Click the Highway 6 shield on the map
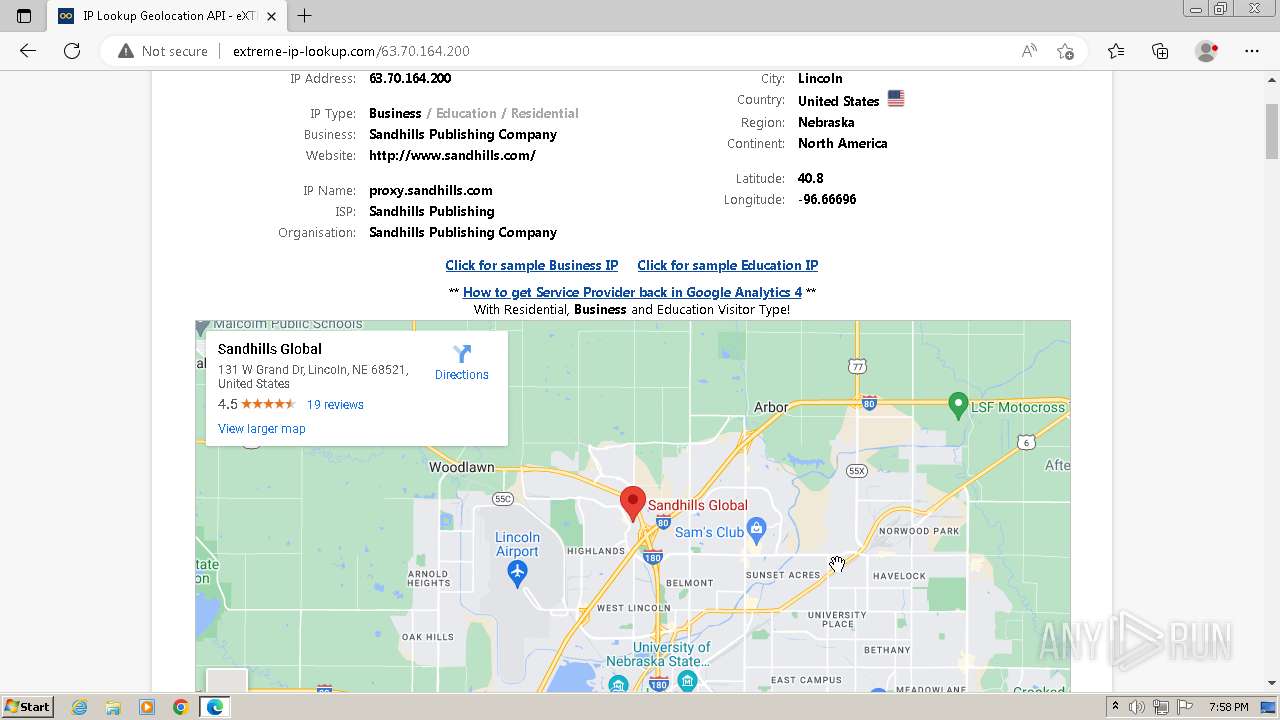The image size is (1280, 720). tap(1026, 442)
